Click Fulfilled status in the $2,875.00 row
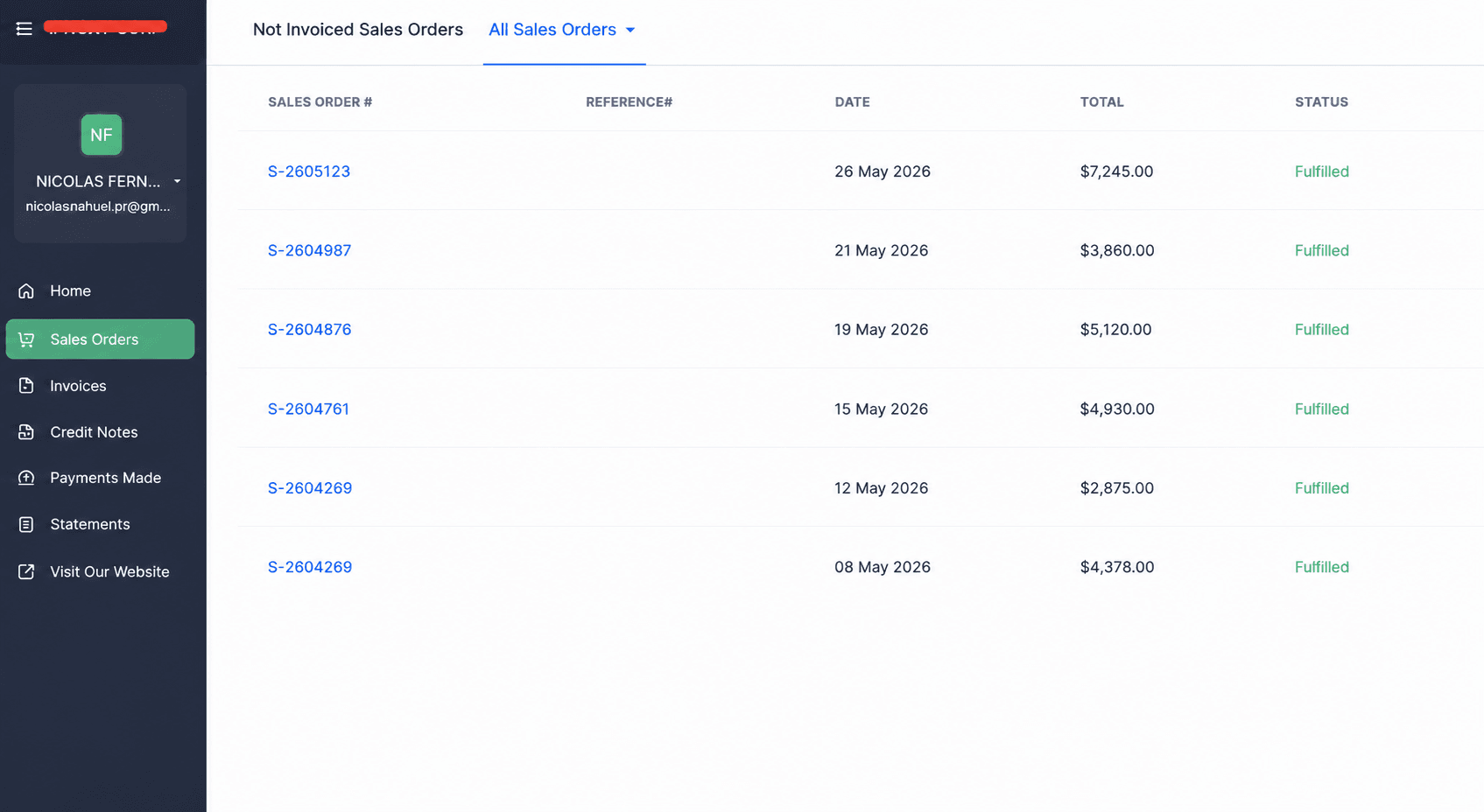Image resolution: width=1484 pixels, height=812 pixels. pos(1321,488)
